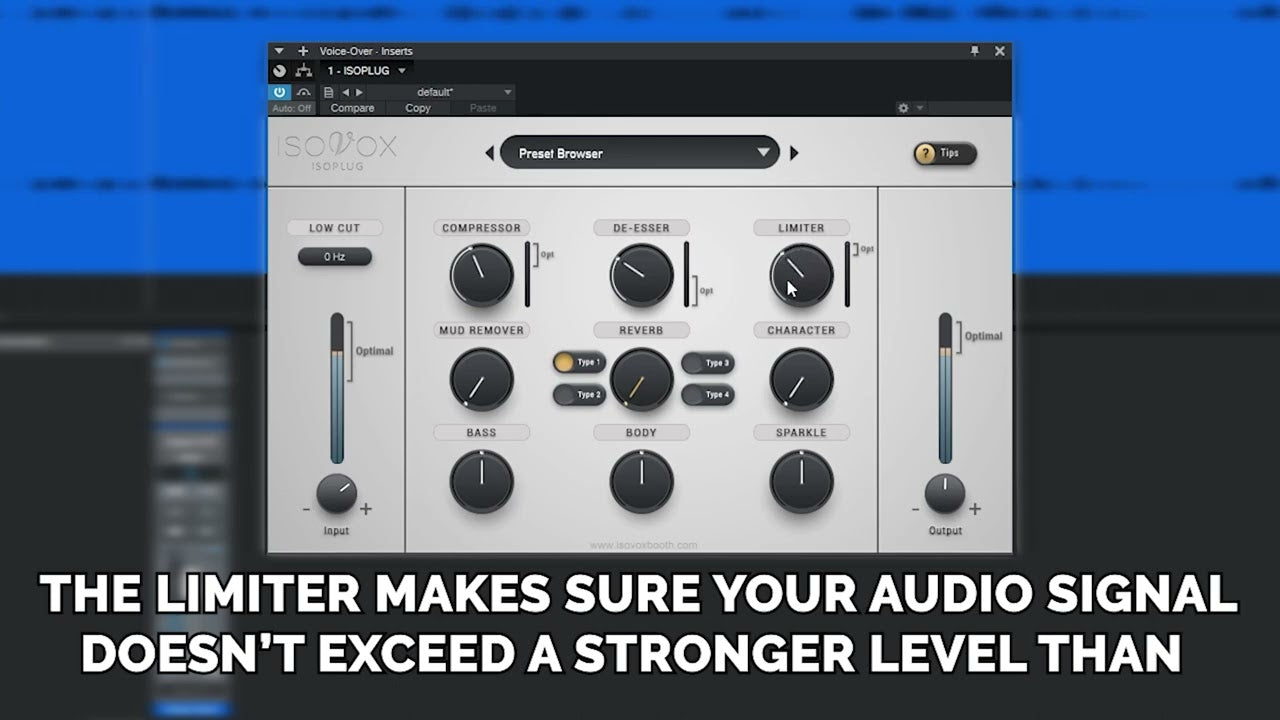This screenshot has width=1280, height=720.
Task: Click the CHARACTER label
Action: click(x=802, y=330)
